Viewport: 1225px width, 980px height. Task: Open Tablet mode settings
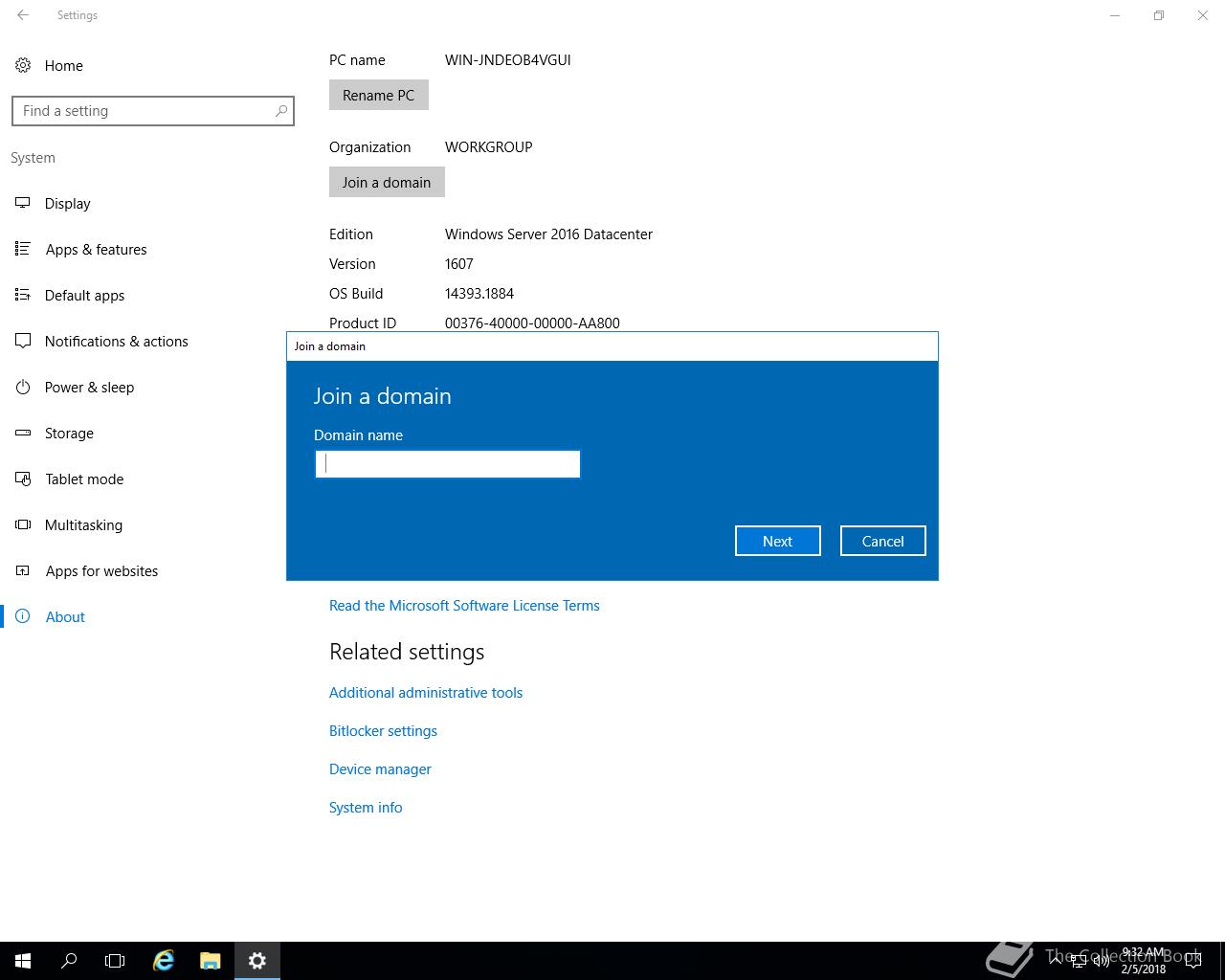click(x=84, y=479)
